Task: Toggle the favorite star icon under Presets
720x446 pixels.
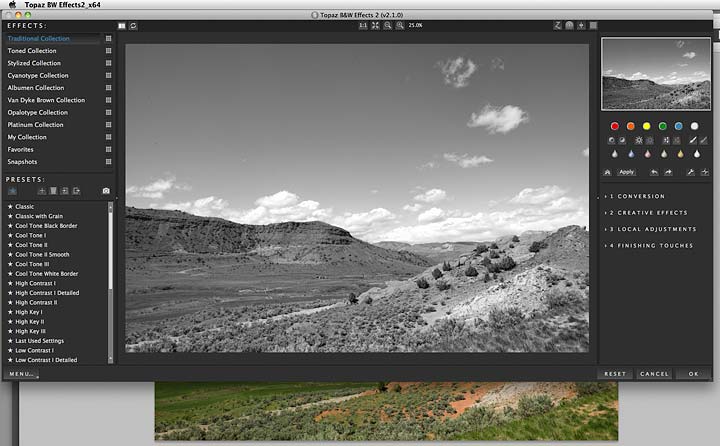Action: tap(12, 191)
